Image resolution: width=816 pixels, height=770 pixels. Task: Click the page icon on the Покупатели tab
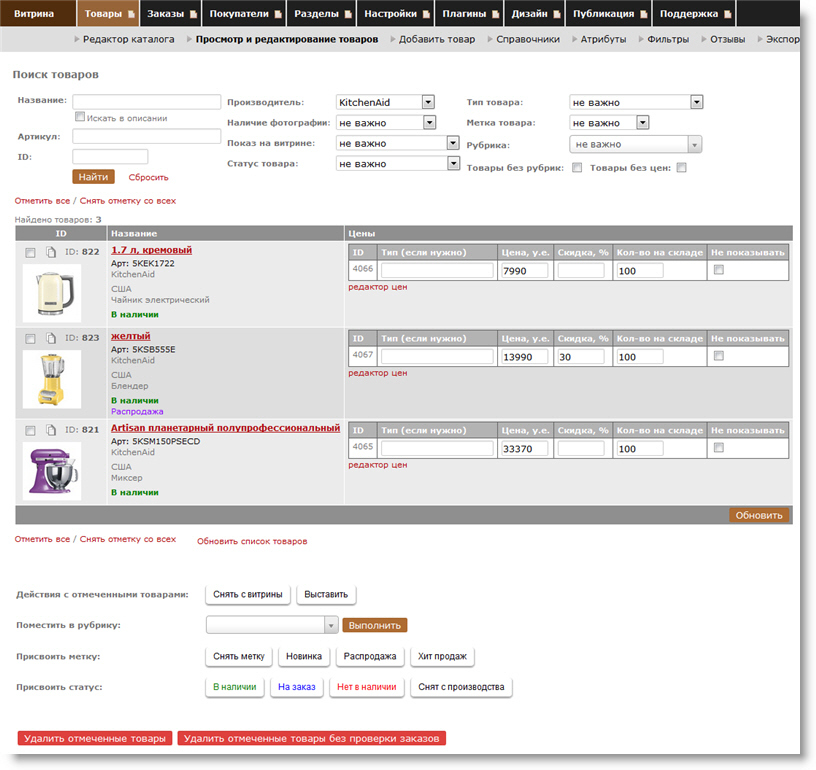(278, 14)
